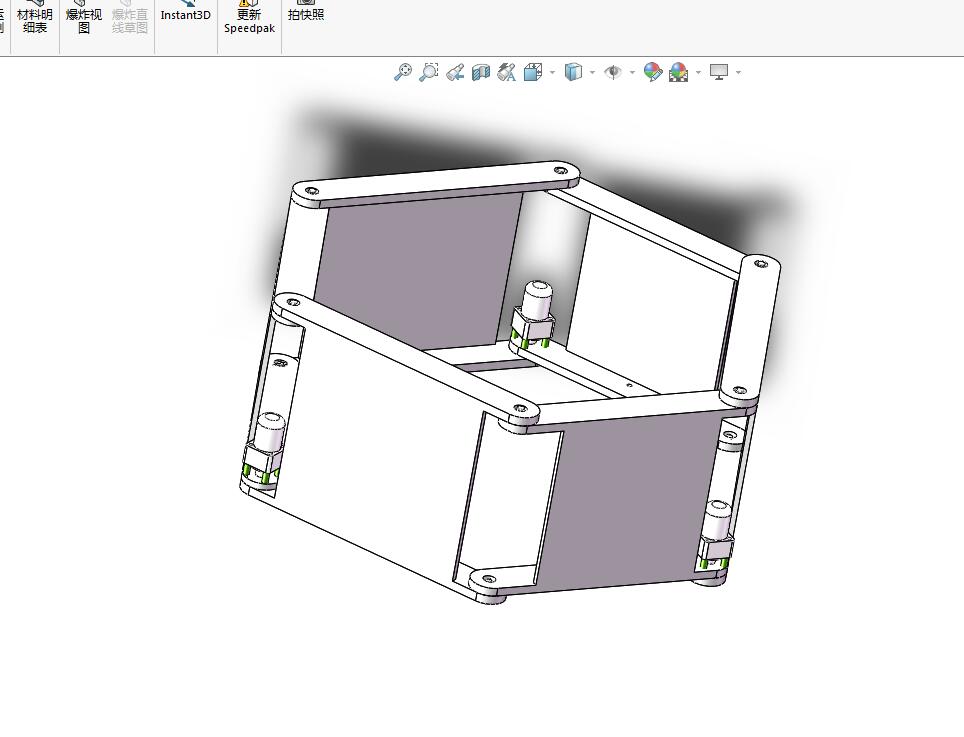Image resolution: width=964 pixels, height=737 pixels.
Task: Select the Edit Appearance icon
Action: 653,72
